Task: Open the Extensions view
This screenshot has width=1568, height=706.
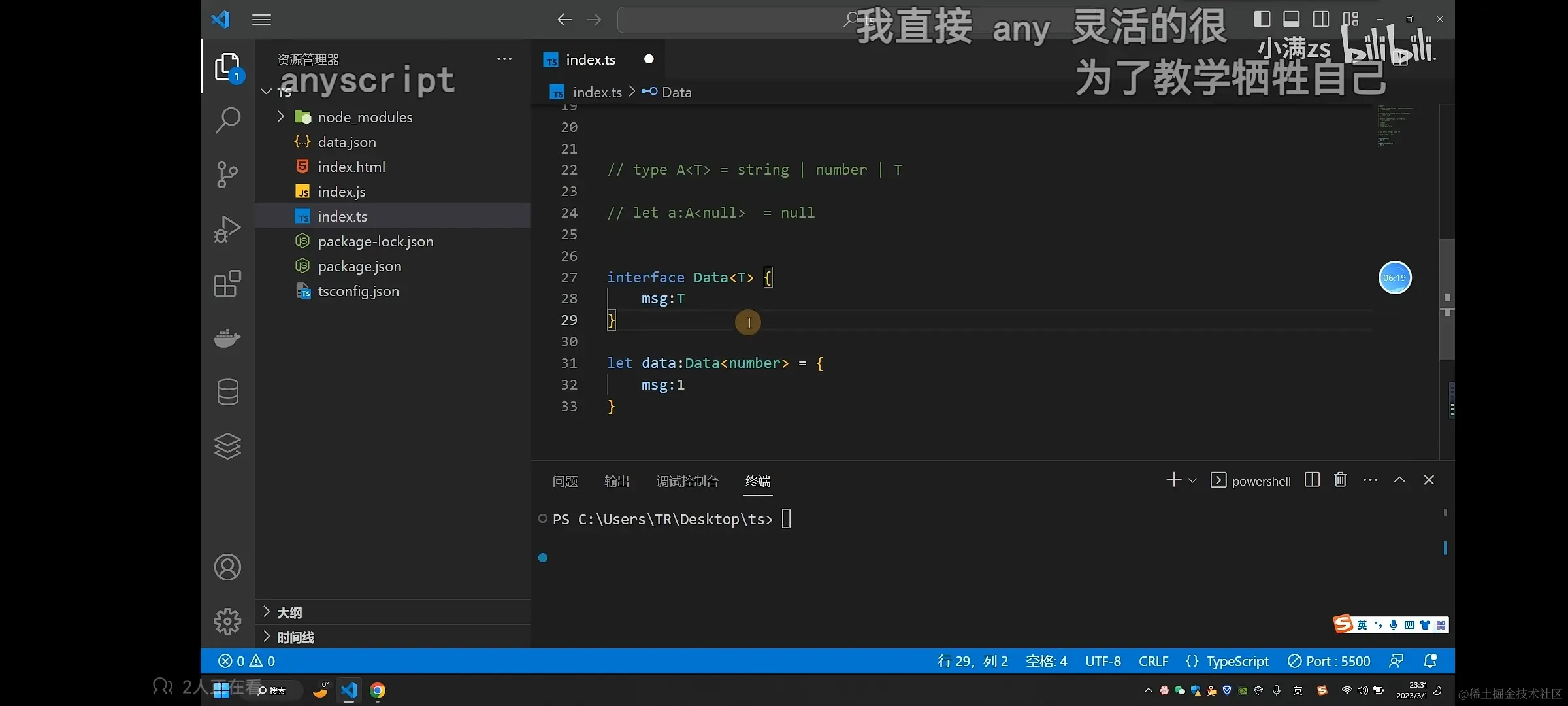Action: click(x=227, y=284)
